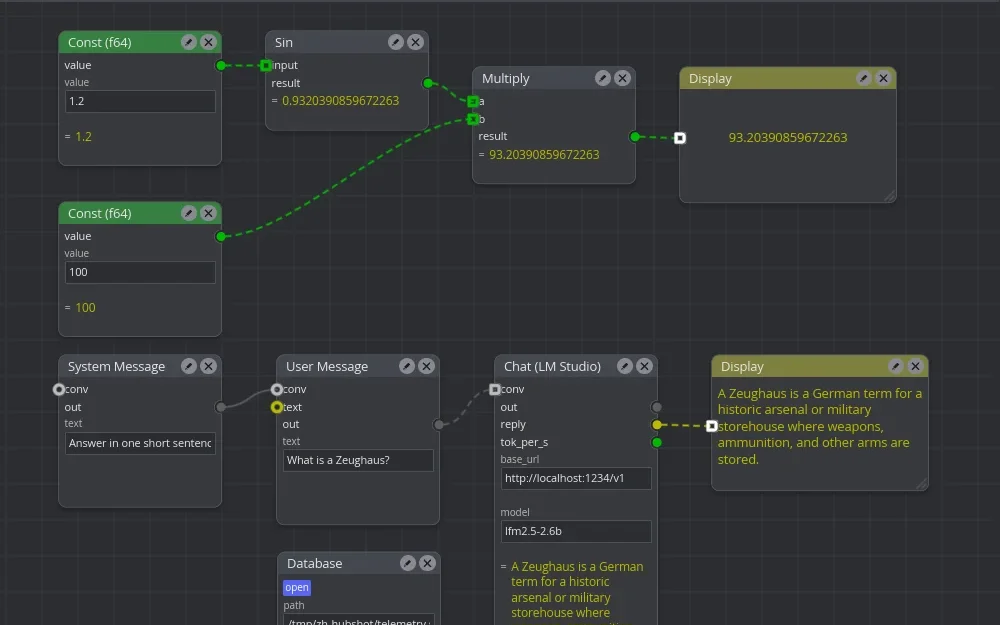Close the Const node holding 100
Screen dimensions: 1000x625
(x=208, y=213)
